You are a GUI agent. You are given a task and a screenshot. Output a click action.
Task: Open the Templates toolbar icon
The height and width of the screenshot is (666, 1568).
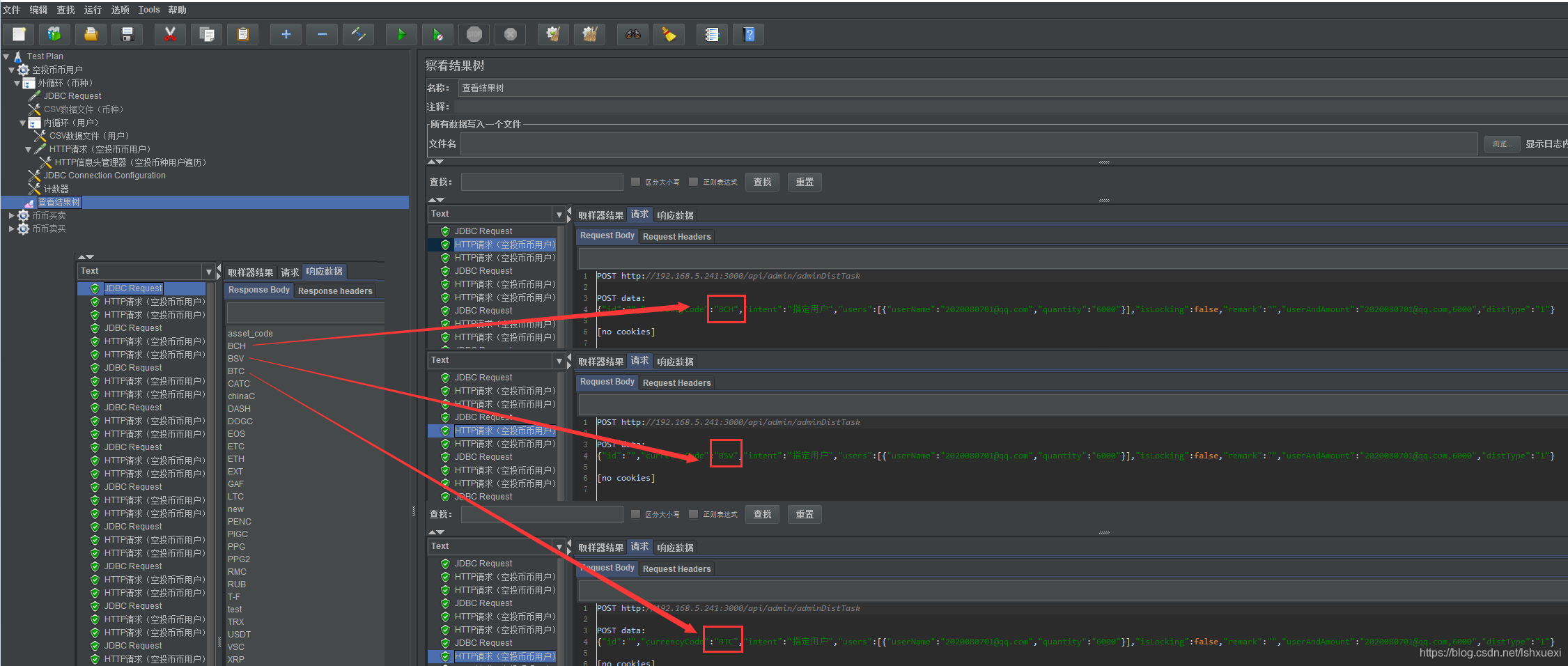coord(54,34)
